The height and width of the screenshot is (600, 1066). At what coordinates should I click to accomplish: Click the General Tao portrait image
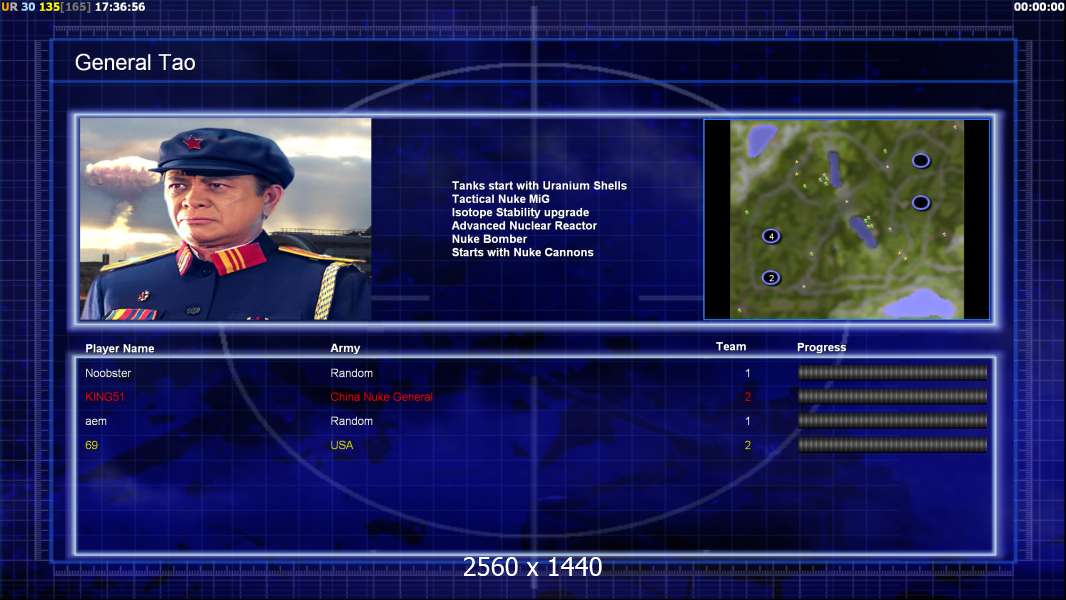tap(225, 219)
